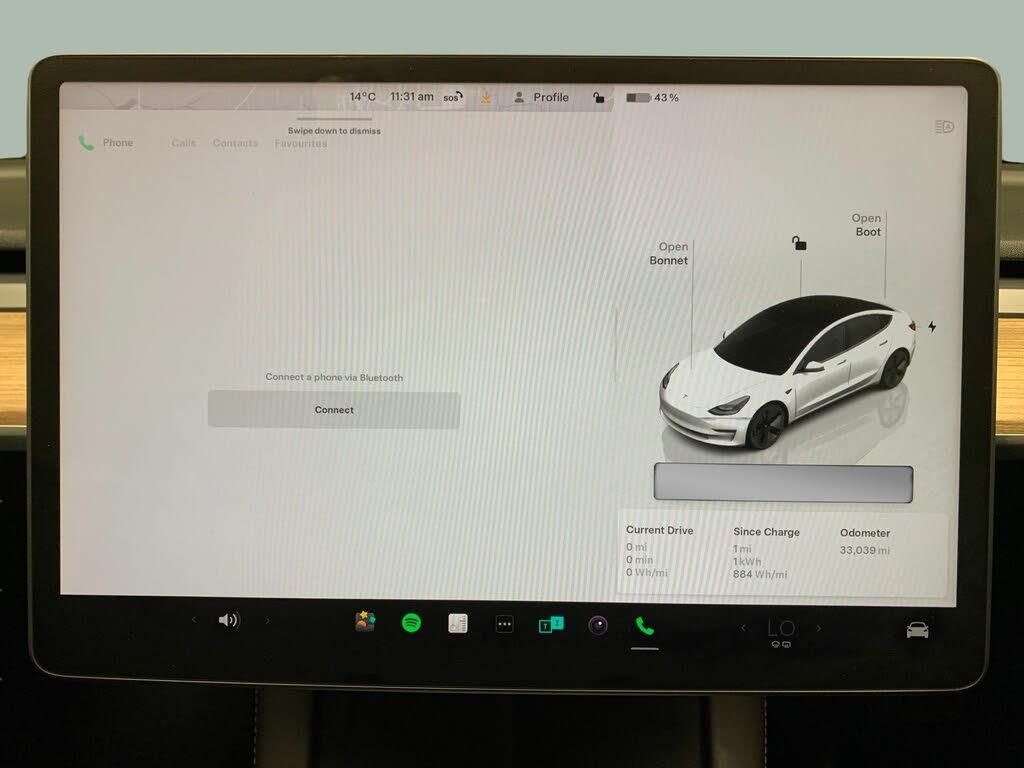Tap the SOS connectivity status icon

[x=453, y=97]
